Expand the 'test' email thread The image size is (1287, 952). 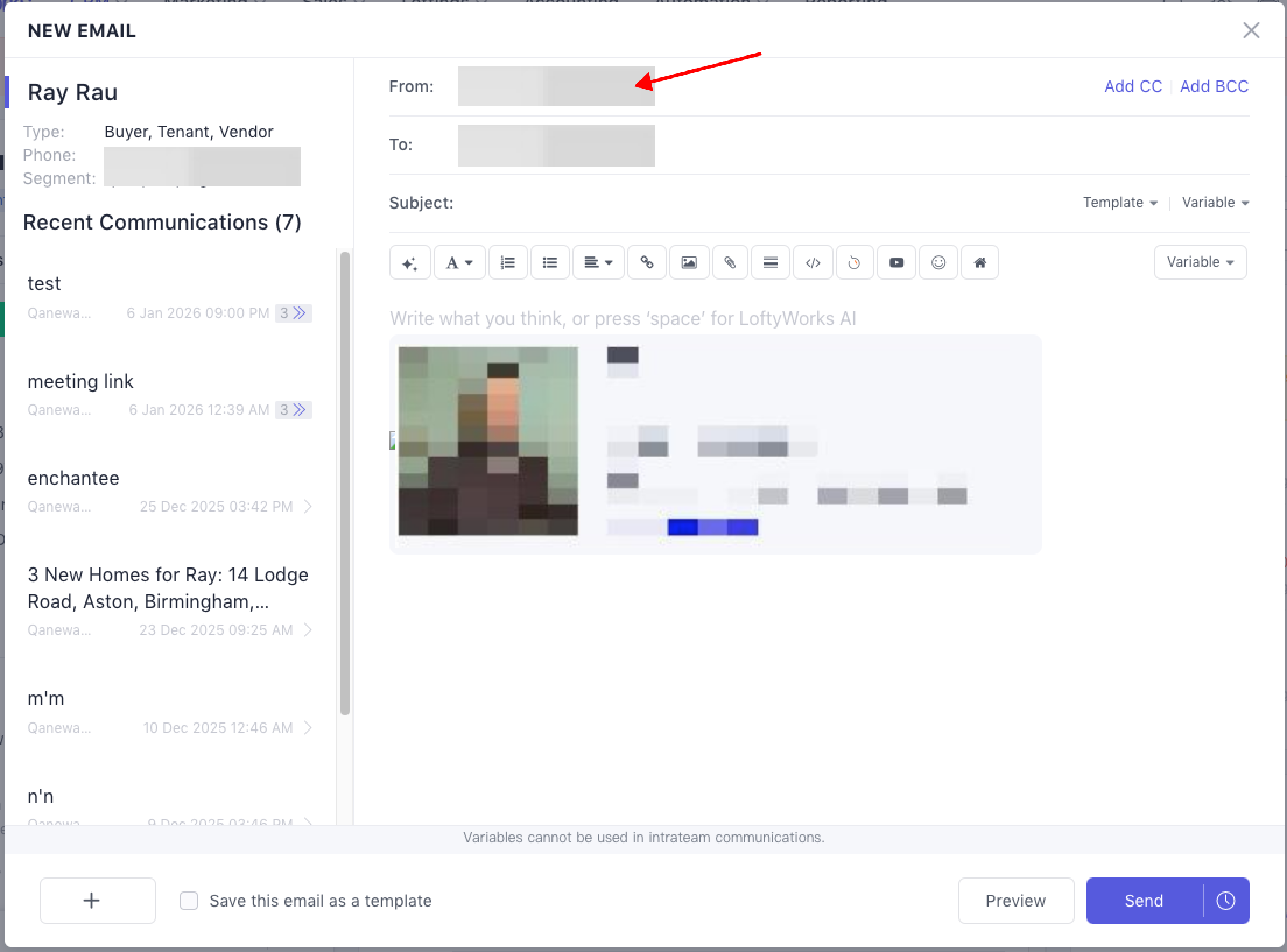pos(294,313)
